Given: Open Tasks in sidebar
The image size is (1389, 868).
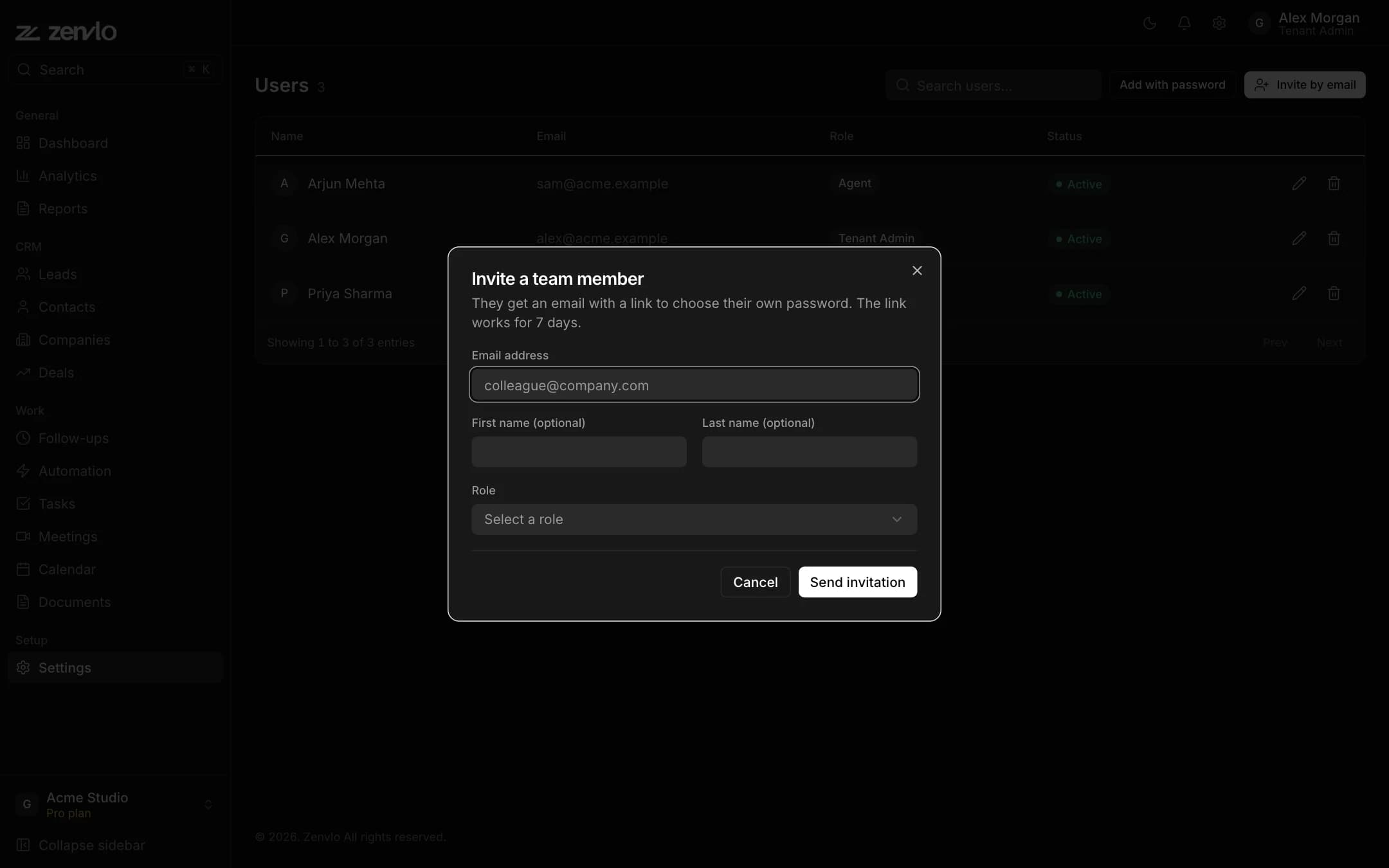Looking at the screenshot, I should pyautogui.click(x=115, y=503).
